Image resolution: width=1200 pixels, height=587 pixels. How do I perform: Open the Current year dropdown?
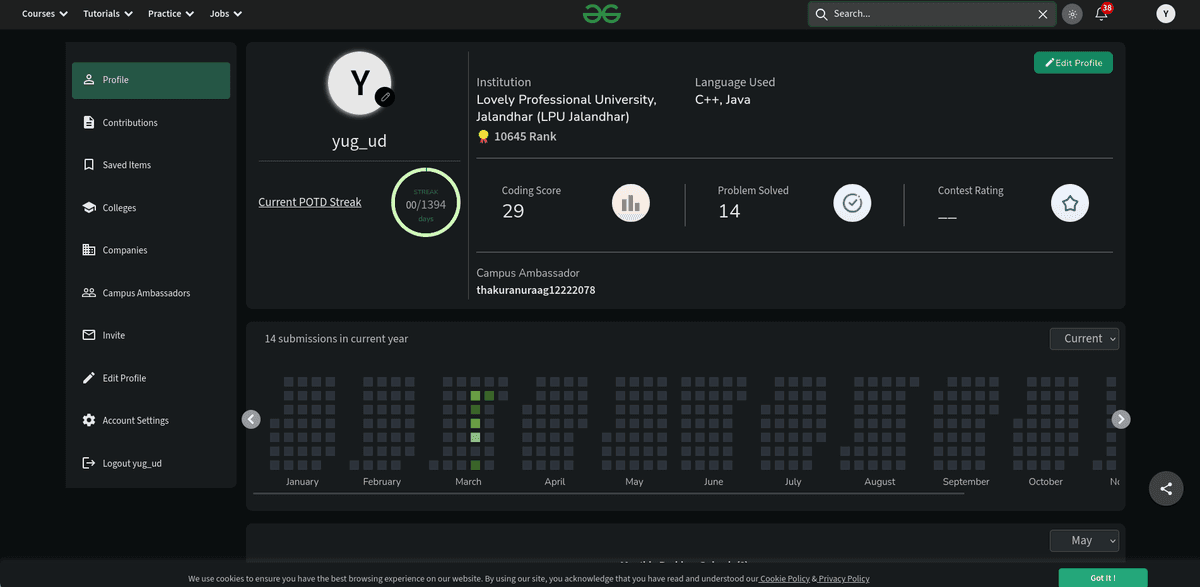point(1084,339)
